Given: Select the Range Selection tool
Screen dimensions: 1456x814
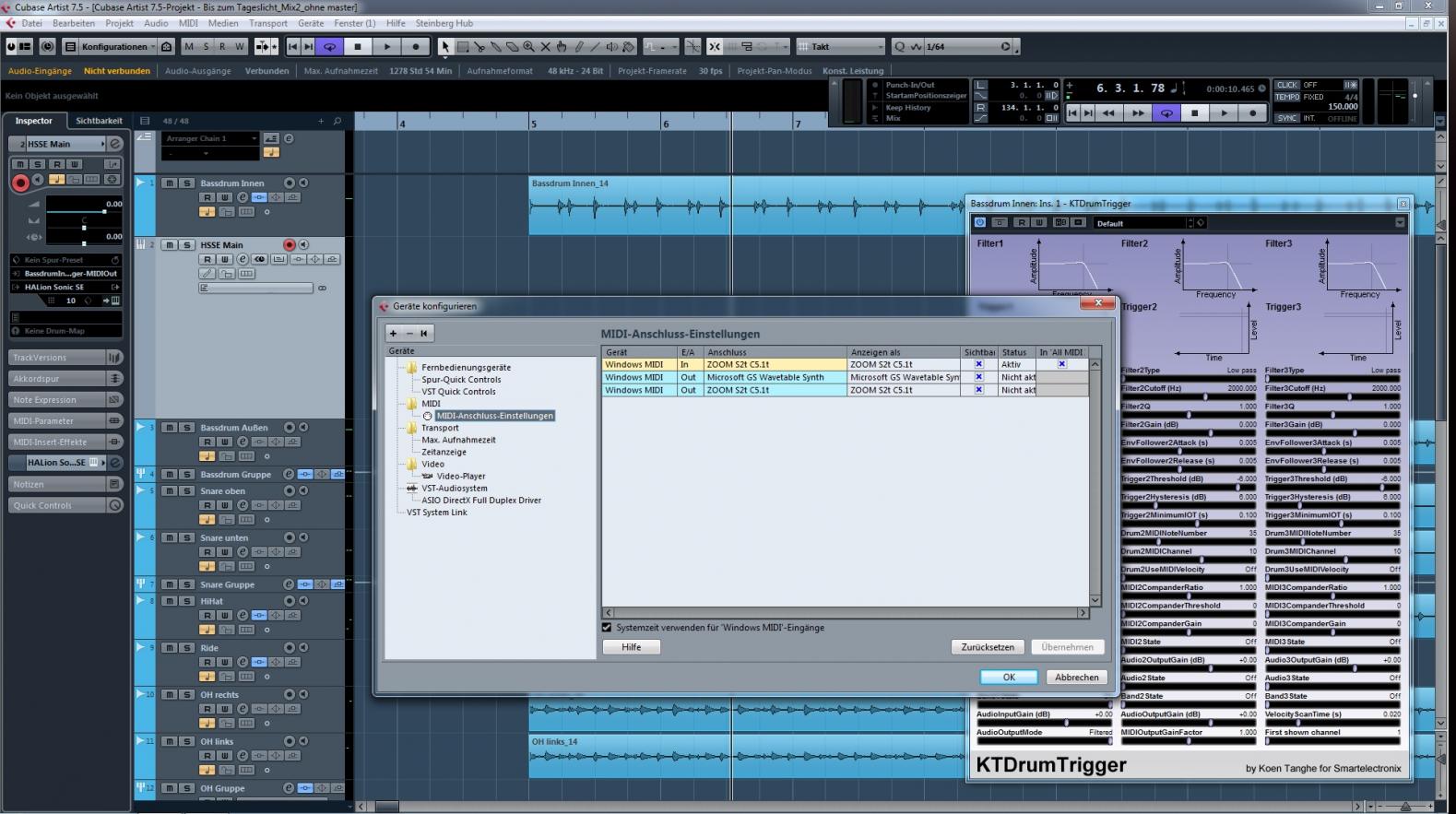Looking at the screenshot, I should coord(463,47).
